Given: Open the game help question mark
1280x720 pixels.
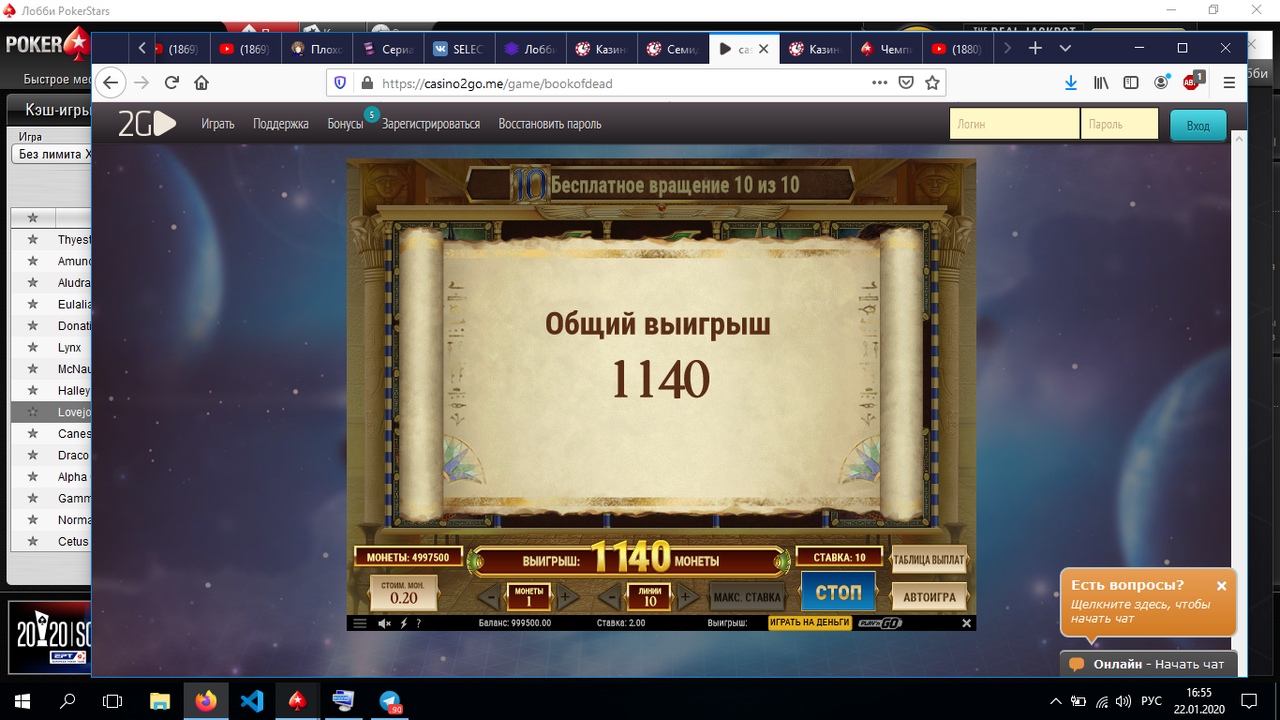Looking at the screenshot, I should (x=418, y=623).
